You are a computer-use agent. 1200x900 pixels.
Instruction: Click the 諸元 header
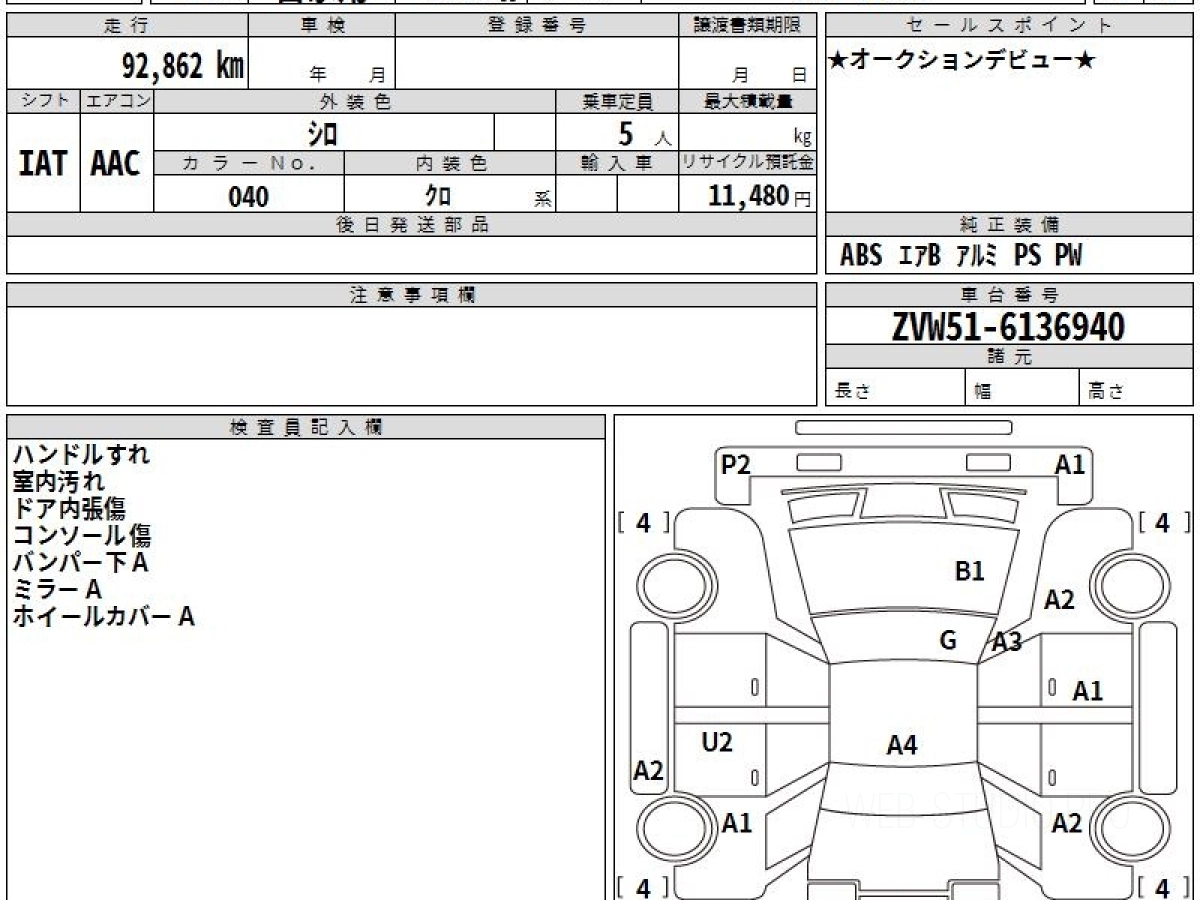(1010, 358)
